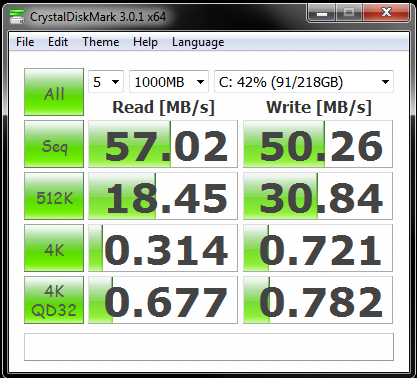Start the 512K random test
Screen dimensions: 417x378
(x=54, y=196)
